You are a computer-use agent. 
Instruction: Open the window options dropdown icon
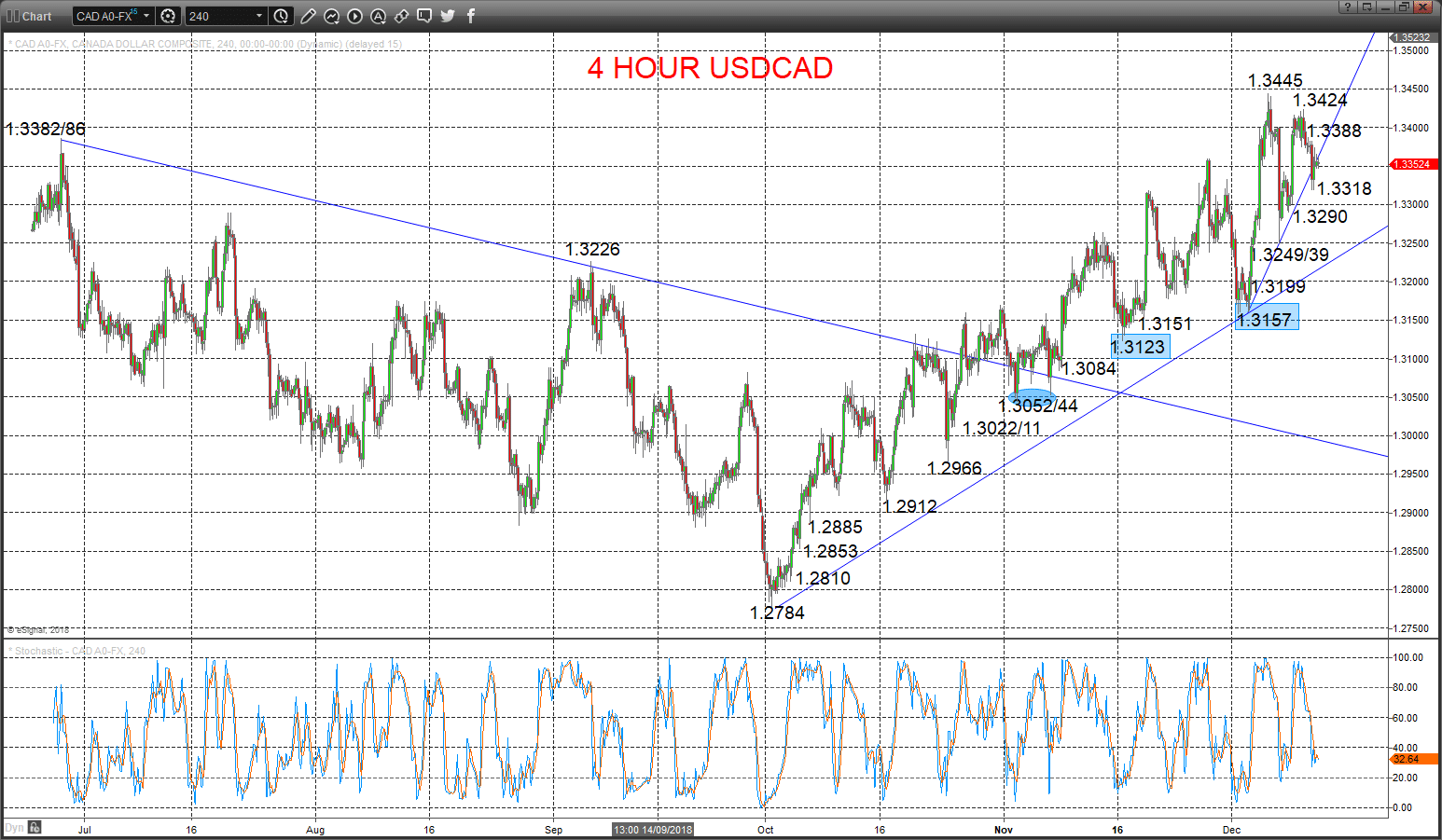pyautogui.click(x=1366, y=7)
